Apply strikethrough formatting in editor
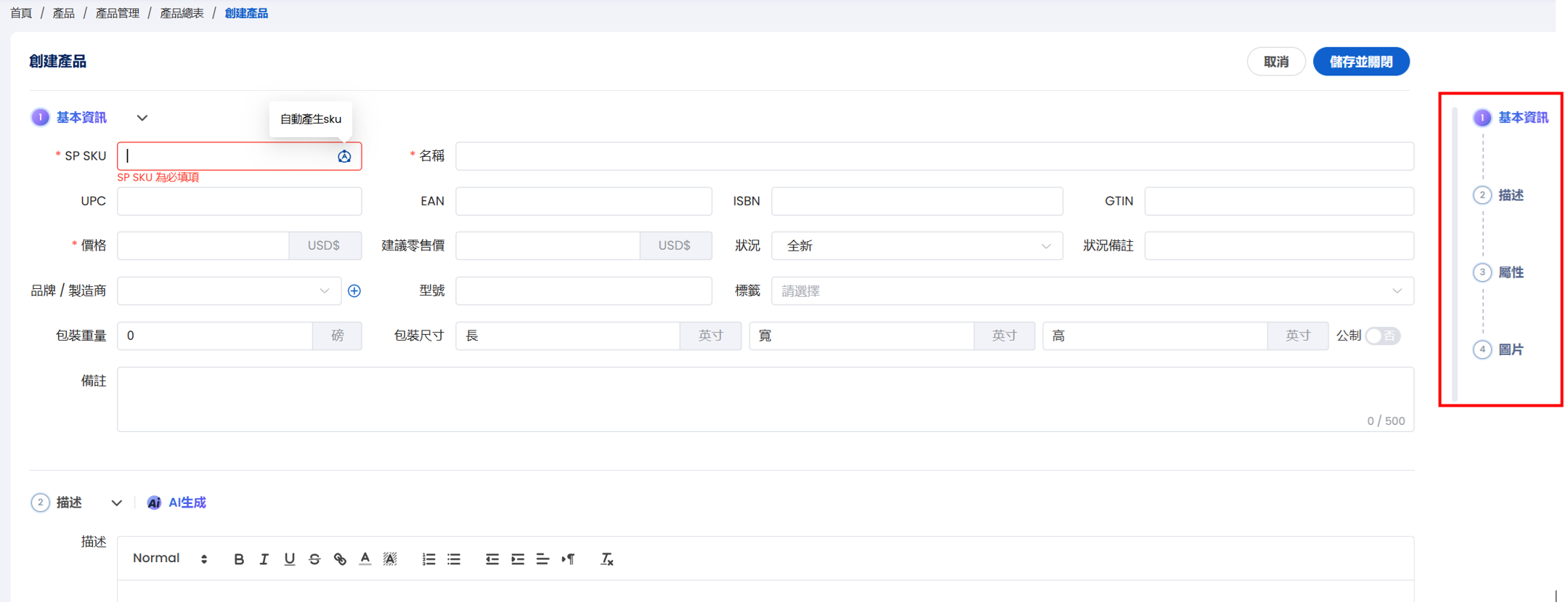1568x610 pixels. click(314, 559)
